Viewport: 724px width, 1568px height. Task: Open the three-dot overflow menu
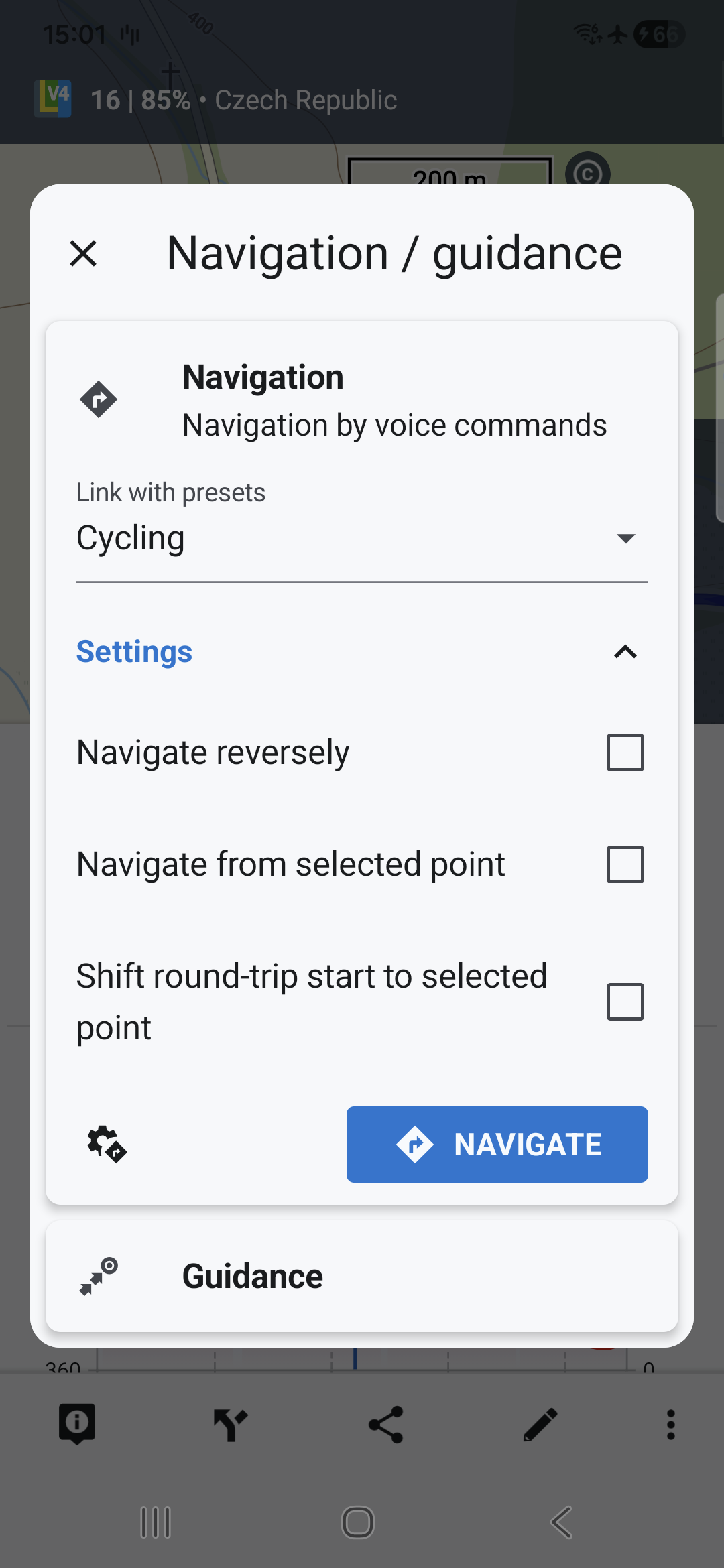[x=670, y=1424]
